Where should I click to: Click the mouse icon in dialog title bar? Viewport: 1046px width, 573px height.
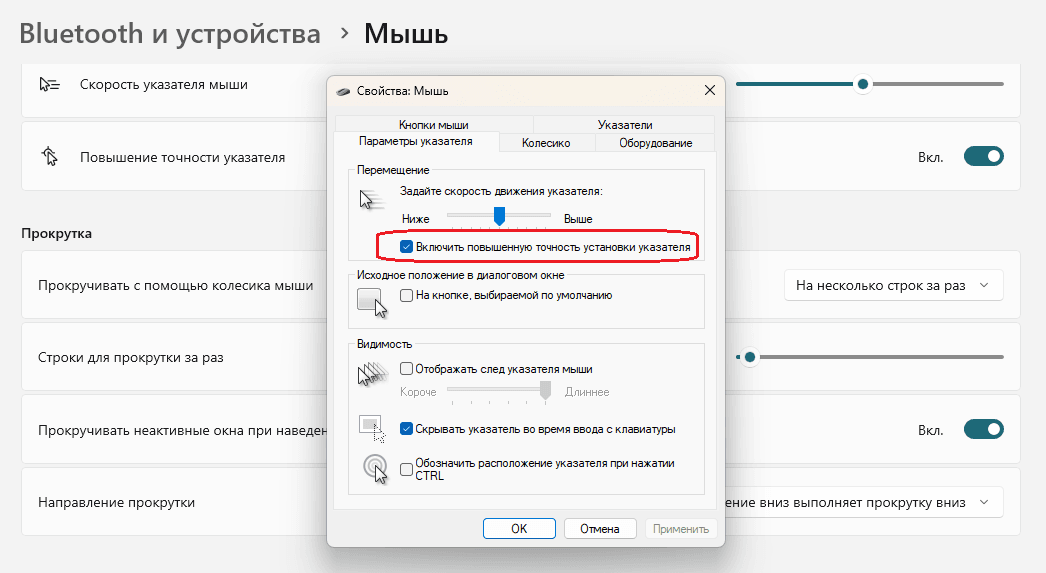pos(344,91)
